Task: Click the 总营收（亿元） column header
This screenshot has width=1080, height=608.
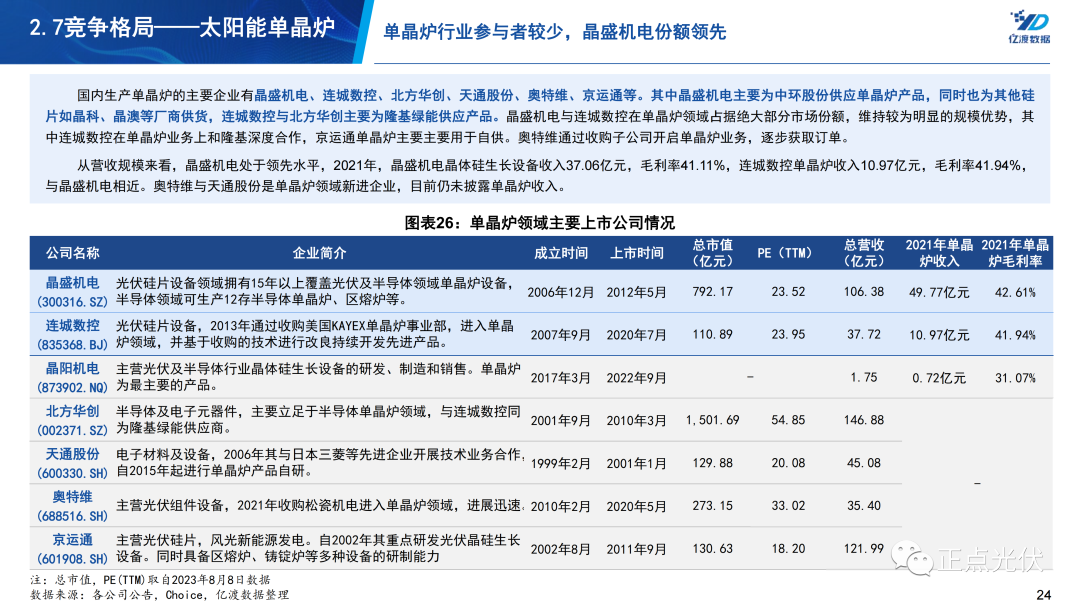Action: click(864, 253)
